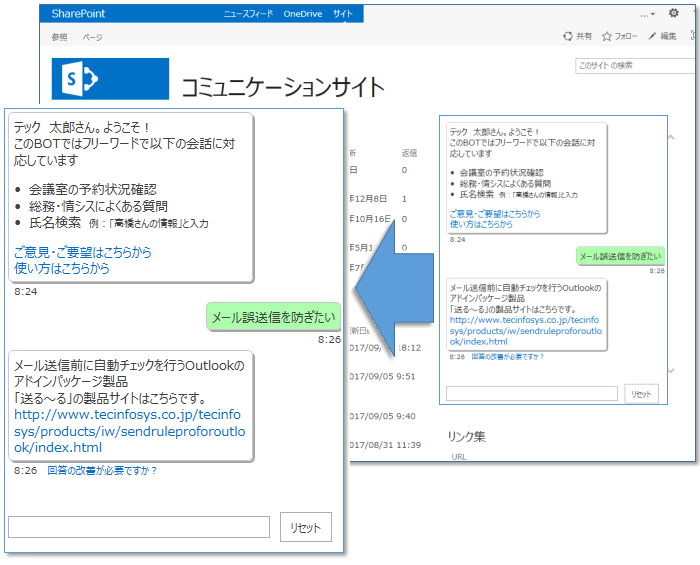
Task: Click the edit (編集) pencil icon
Action: 652,36
